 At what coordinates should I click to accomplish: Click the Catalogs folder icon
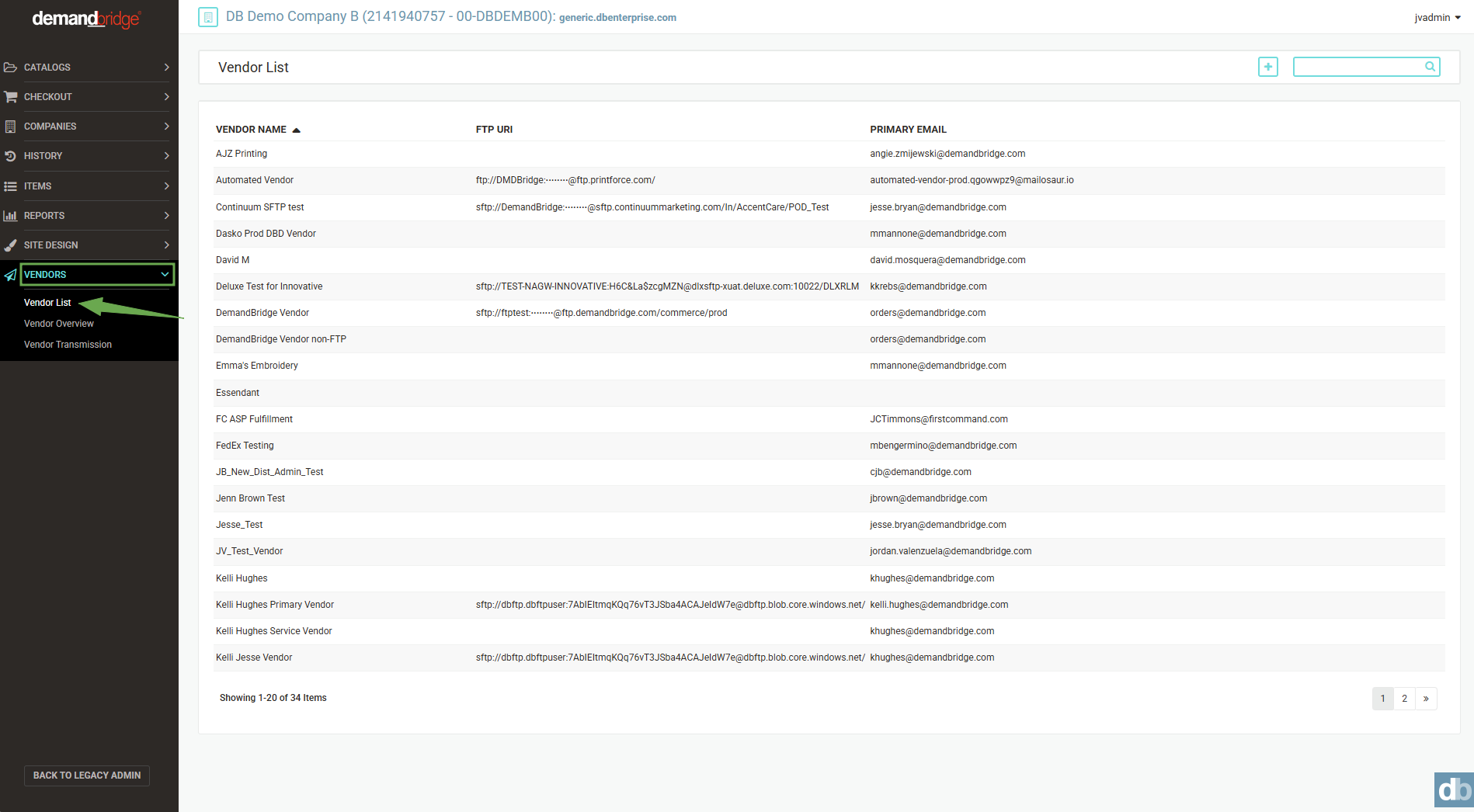pyautogui.click(x=10, y=68)
